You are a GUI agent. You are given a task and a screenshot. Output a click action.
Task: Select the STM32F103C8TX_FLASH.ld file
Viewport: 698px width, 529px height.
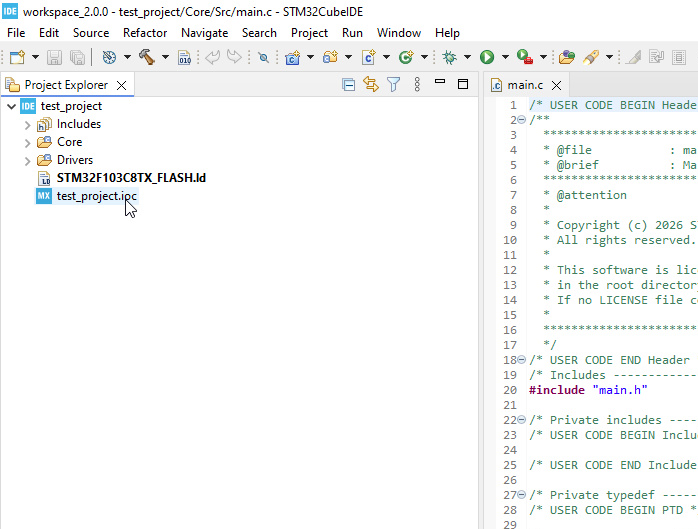click(x=131, y=178)
